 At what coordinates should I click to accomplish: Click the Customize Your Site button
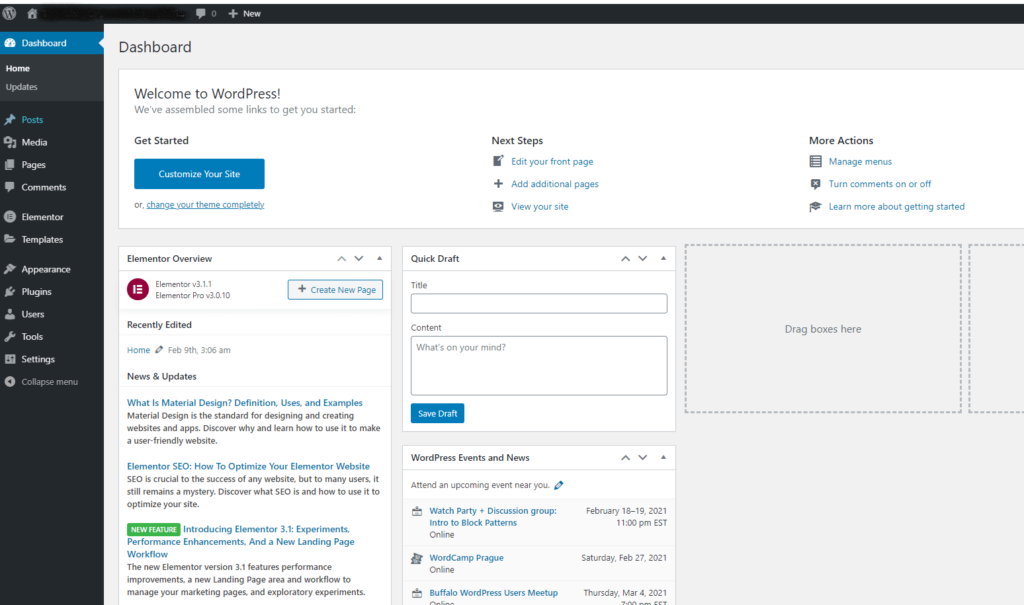tap(199, 174)
